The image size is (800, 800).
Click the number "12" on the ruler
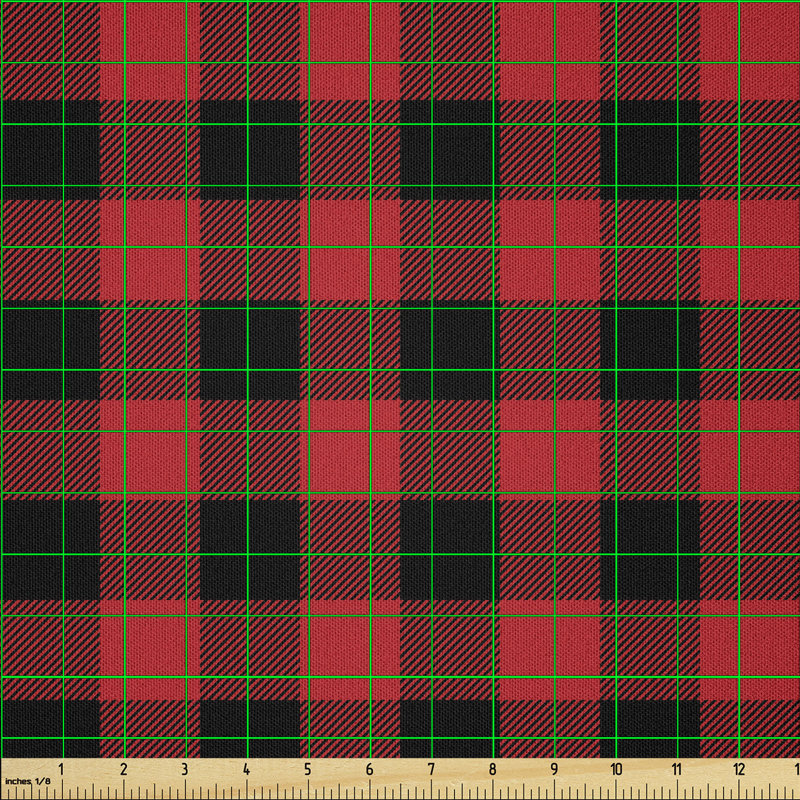click(x=739, y=769)
